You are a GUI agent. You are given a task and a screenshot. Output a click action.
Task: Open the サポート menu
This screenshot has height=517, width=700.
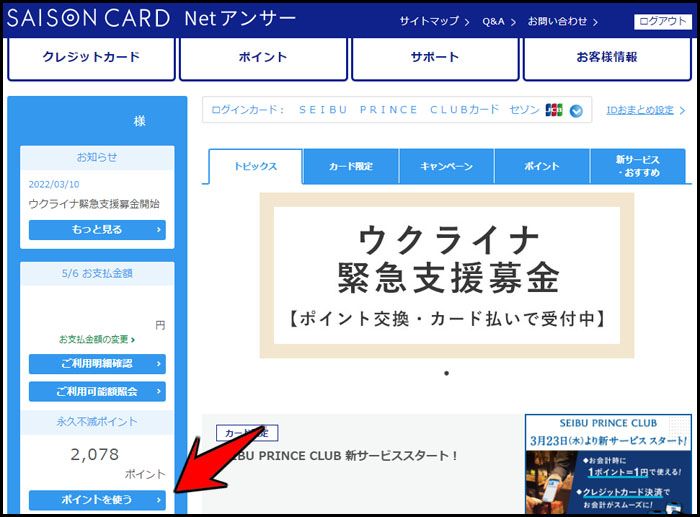tap(435, 58)
